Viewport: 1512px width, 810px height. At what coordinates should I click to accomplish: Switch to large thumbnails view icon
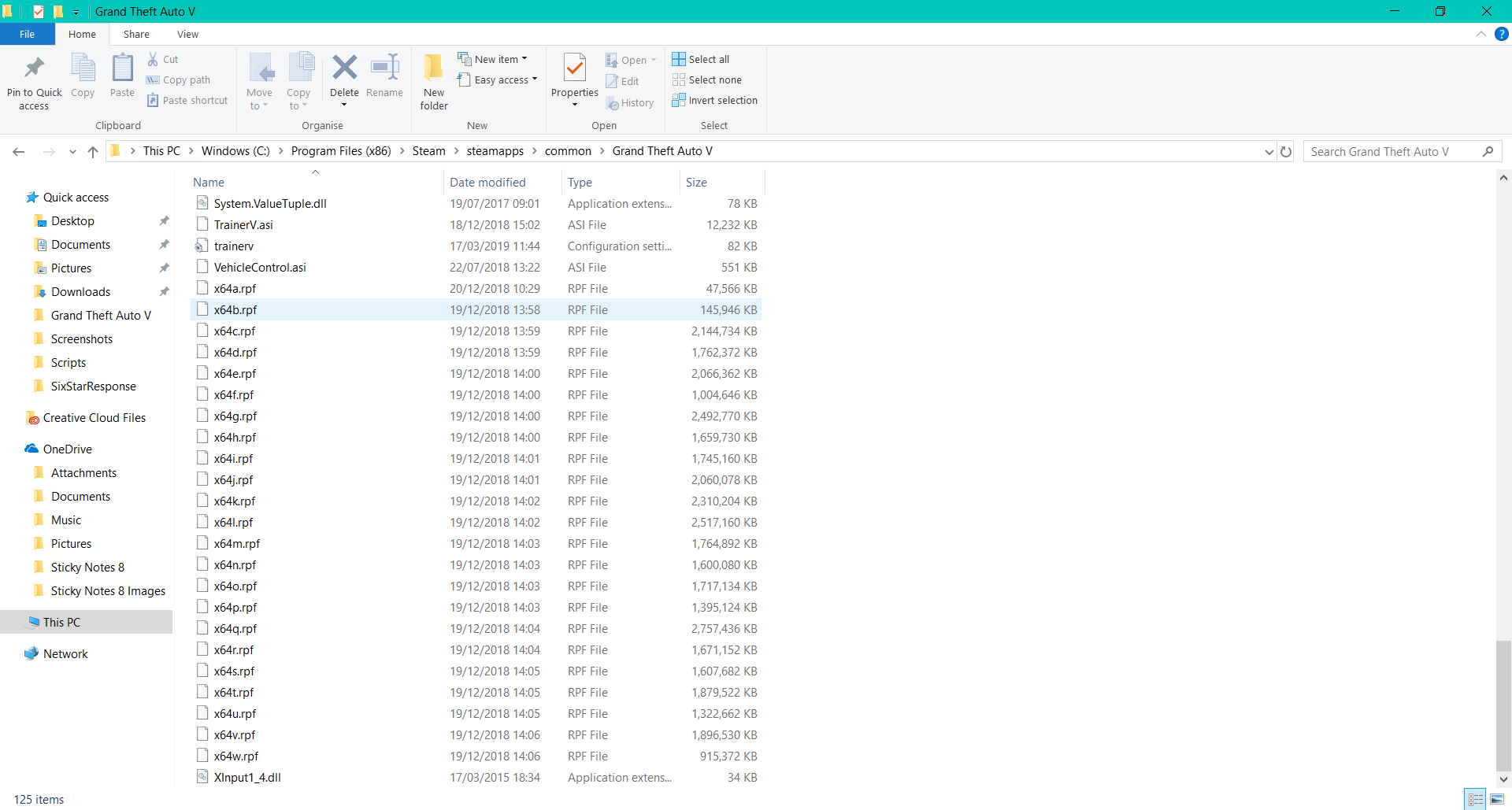(x=1497, y=800)
